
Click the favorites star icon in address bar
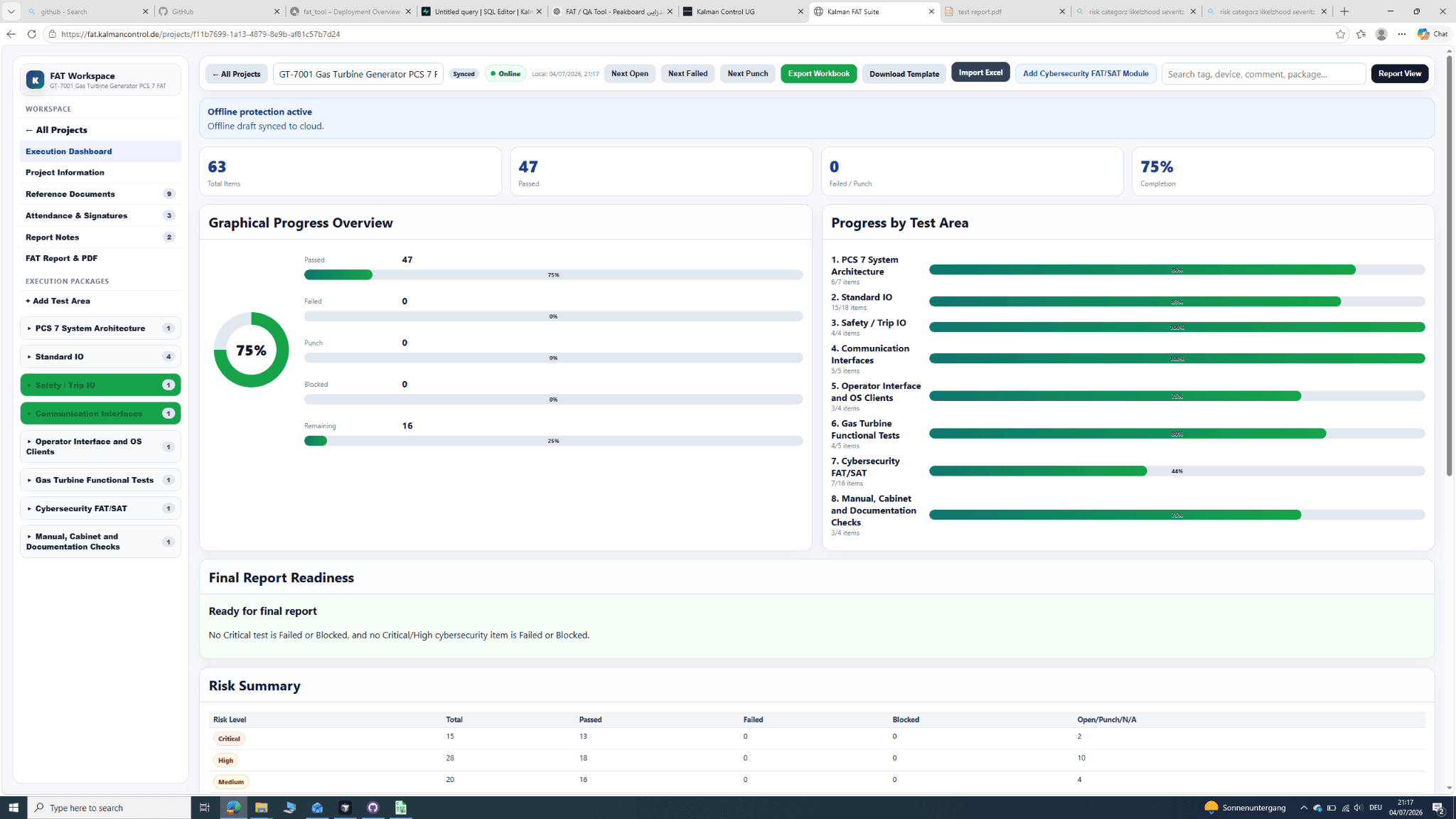point(1340,34)
